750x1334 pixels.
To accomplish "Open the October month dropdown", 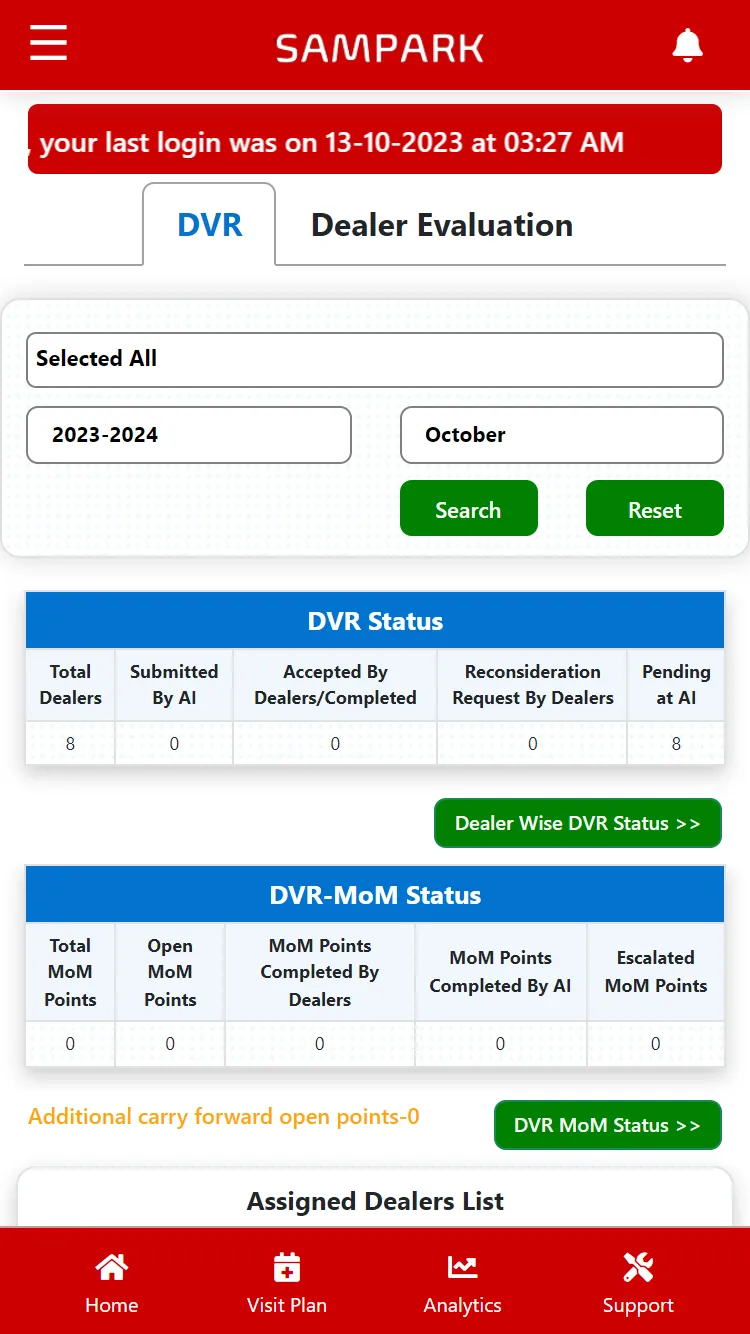I will pyautogui.click(x=562, y=435).
